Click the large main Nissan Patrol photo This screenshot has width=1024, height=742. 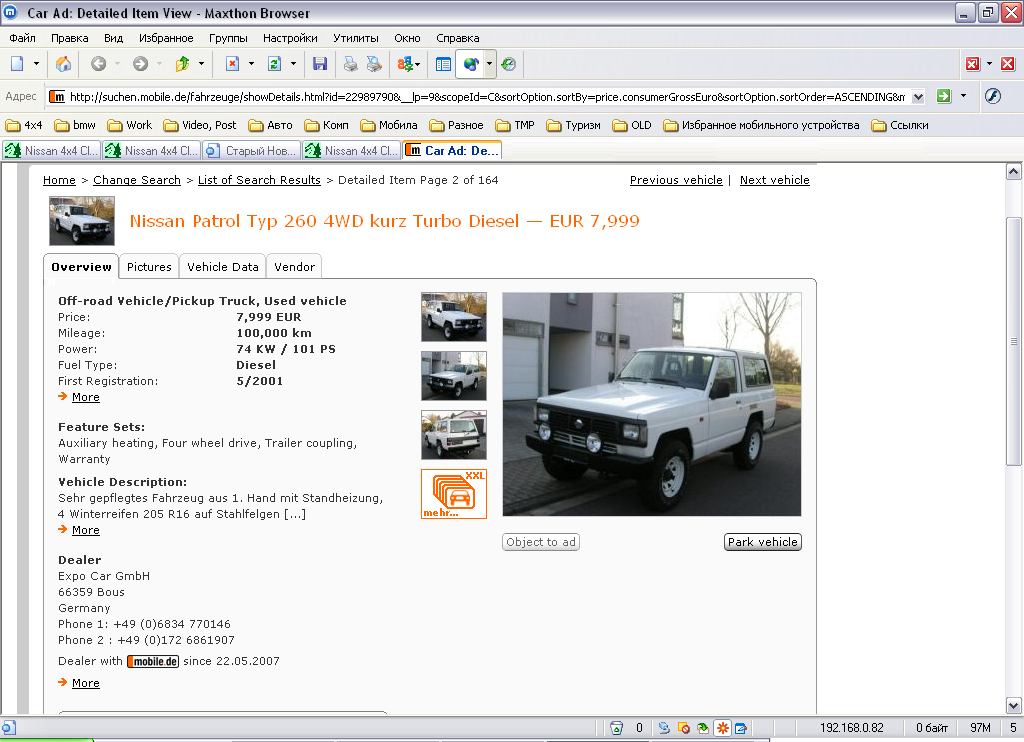(x=652, y=404)
